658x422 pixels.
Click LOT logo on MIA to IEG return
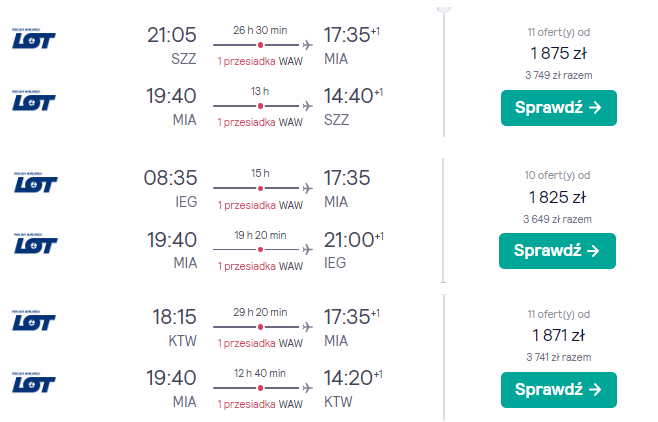coord(35,243)
